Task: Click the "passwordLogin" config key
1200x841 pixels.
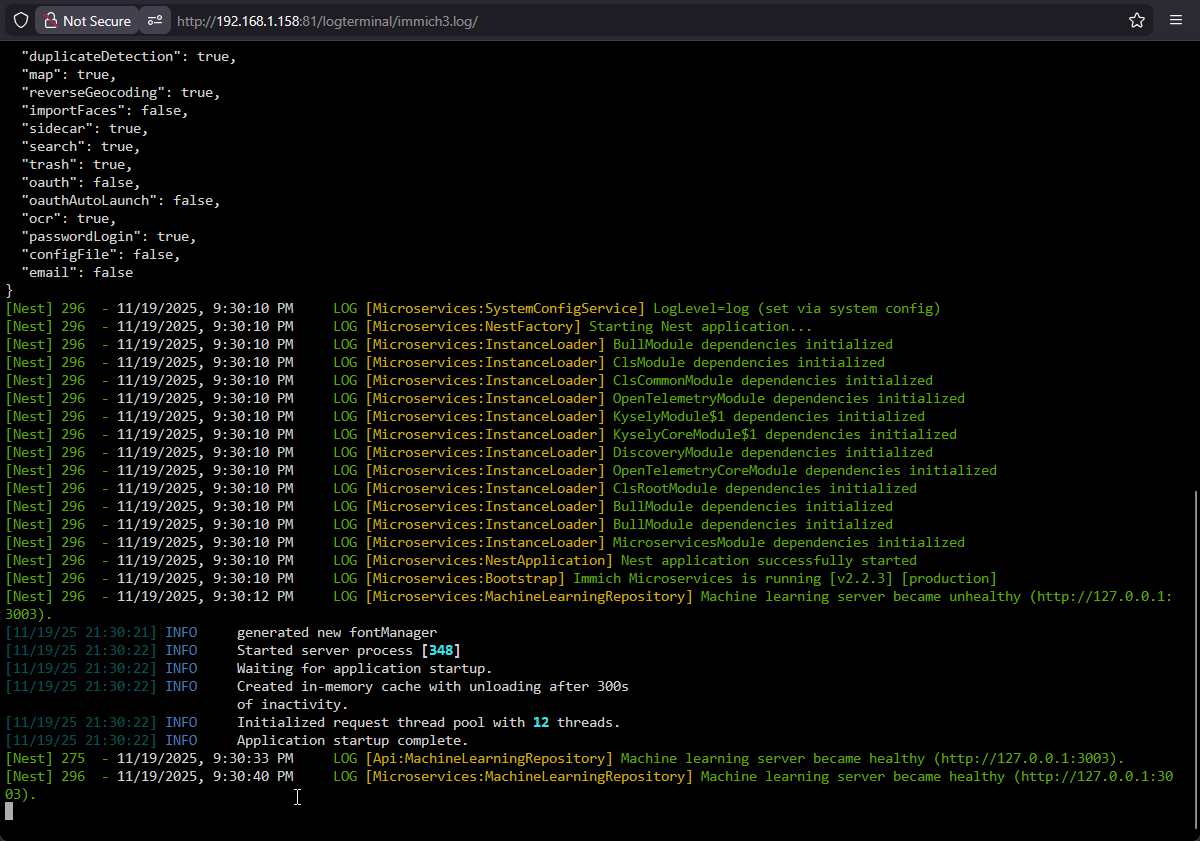Action: 85,237
